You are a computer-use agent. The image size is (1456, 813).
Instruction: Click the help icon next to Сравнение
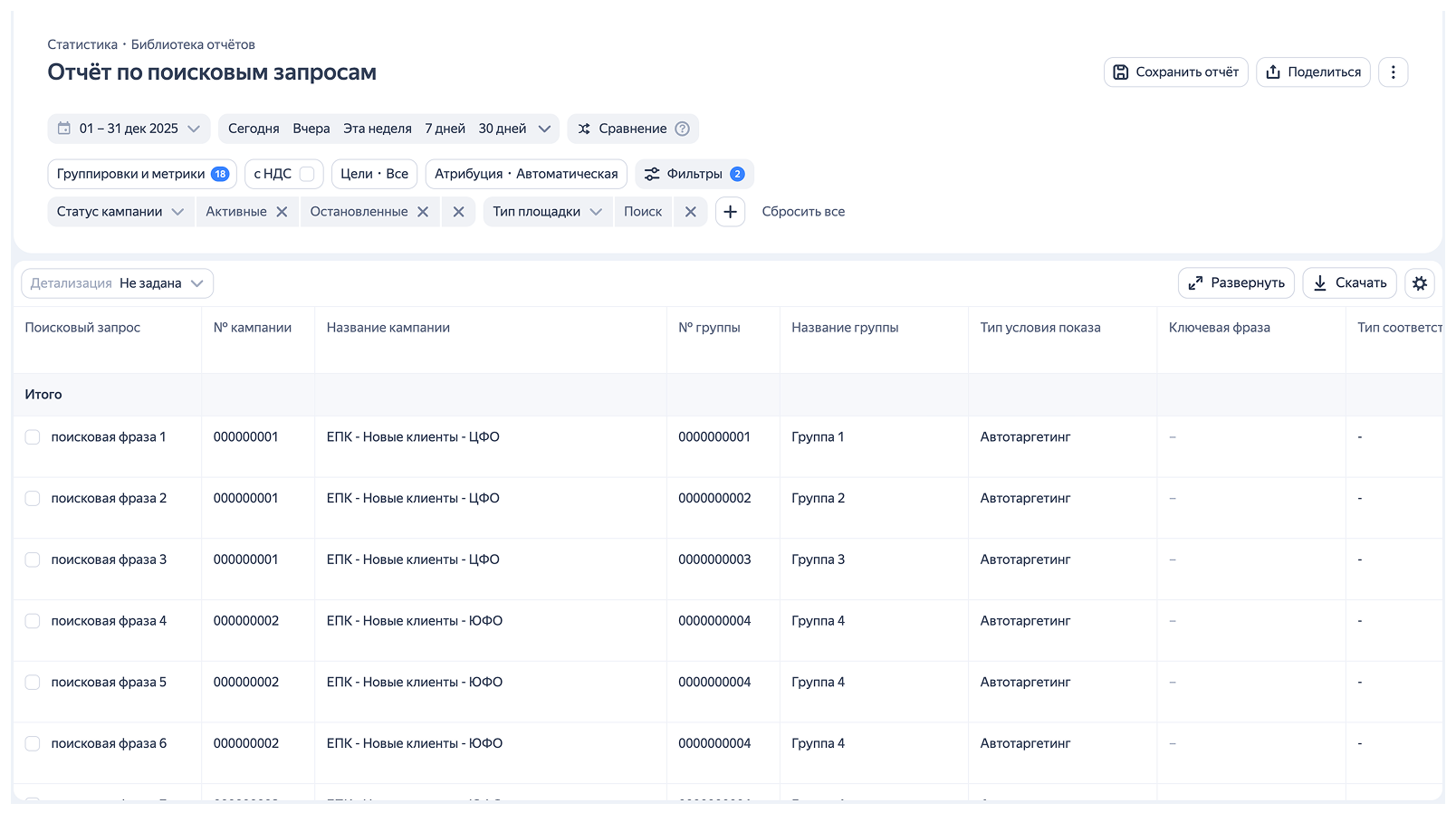[683, 129]
